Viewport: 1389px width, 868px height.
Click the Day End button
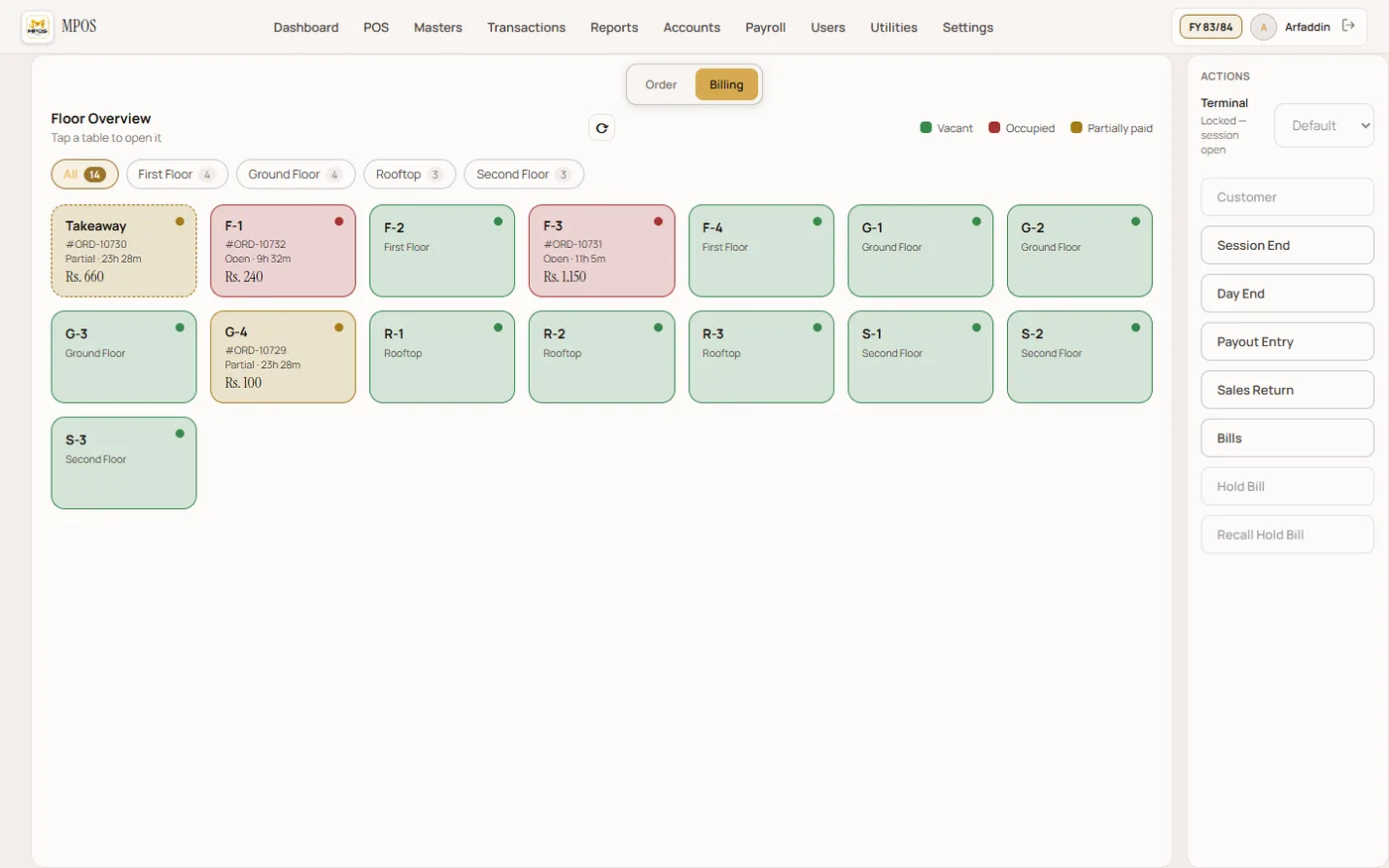pos(1287,294)
